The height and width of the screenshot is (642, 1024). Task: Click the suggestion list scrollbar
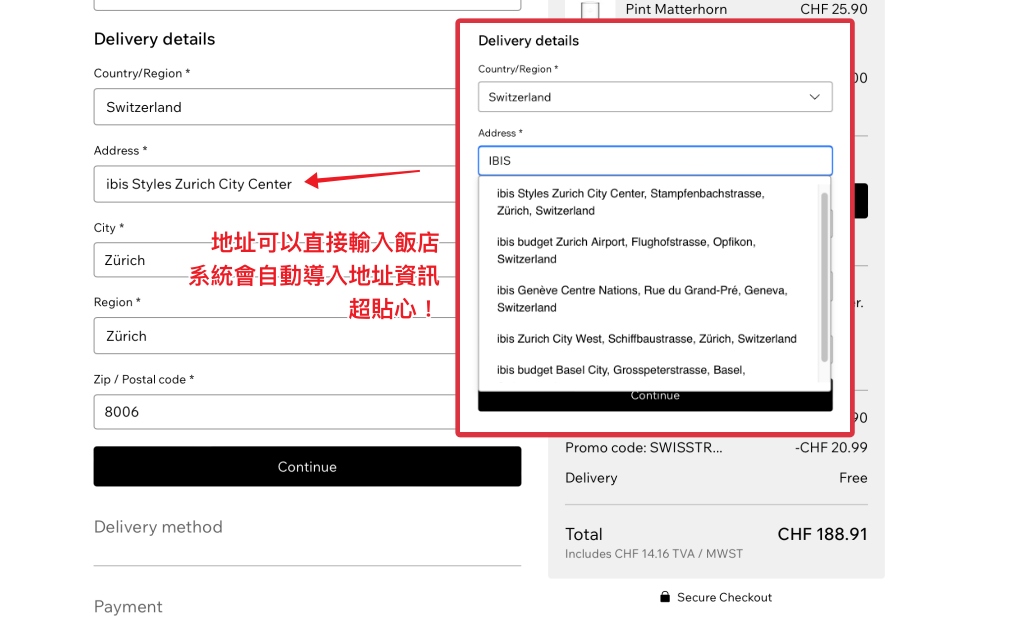coord(824,276)
